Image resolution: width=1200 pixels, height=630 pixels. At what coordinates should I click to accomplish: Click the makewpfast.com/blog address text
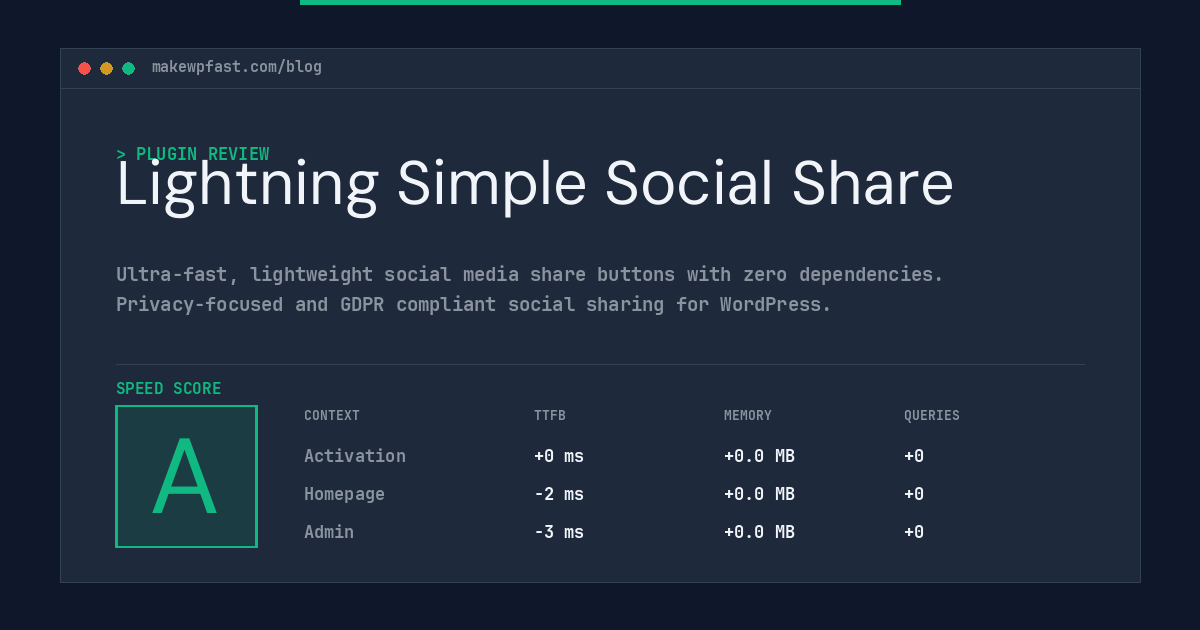pyautogui.click(x=237, y=67)
